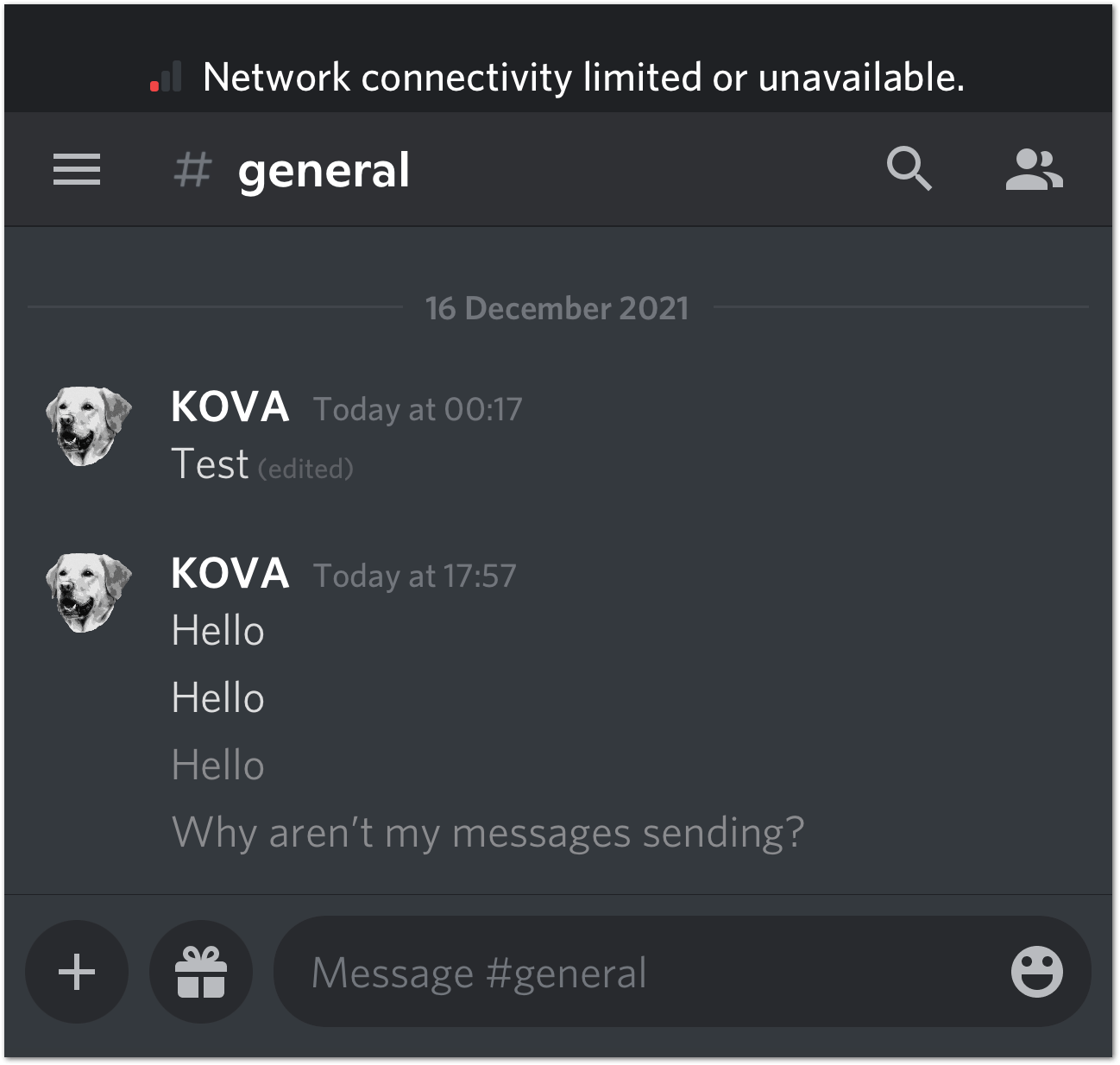Open the Nitro gift icon
1120x1065 pixels.
click(201, 972)
